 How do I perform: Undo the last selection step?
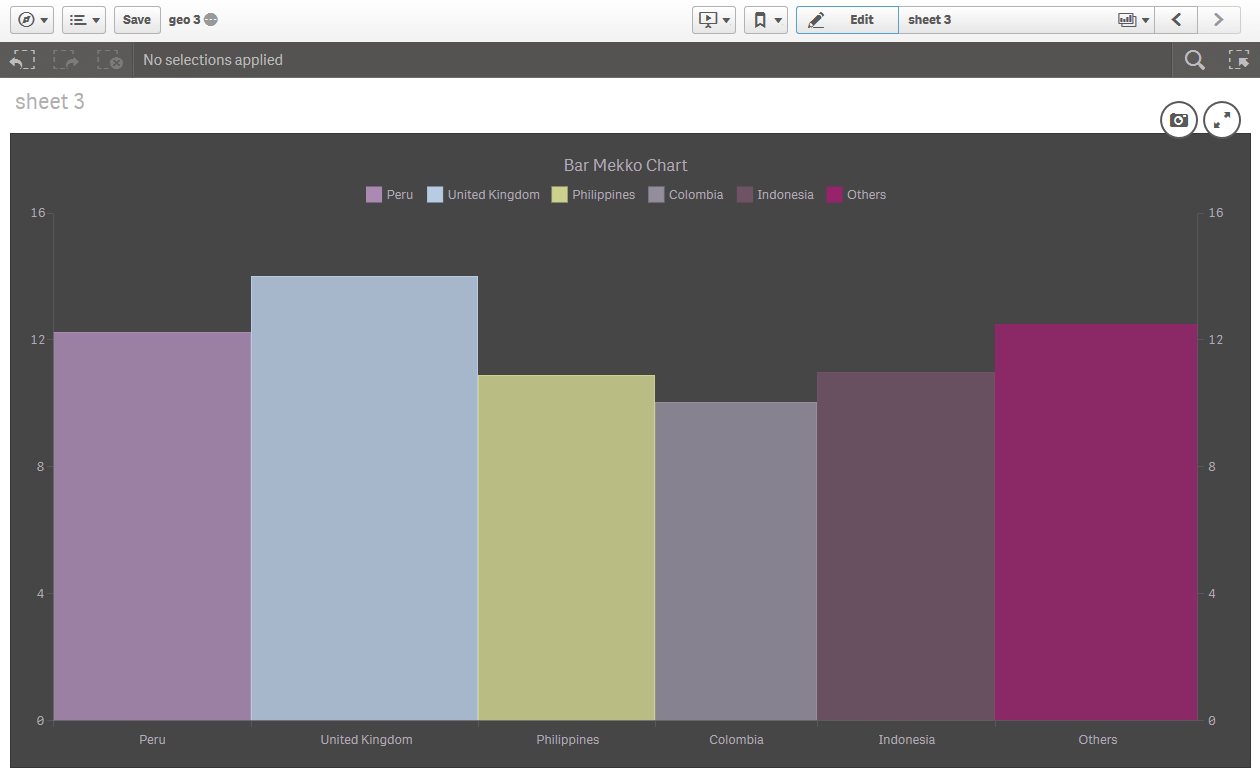coord(22,59)
